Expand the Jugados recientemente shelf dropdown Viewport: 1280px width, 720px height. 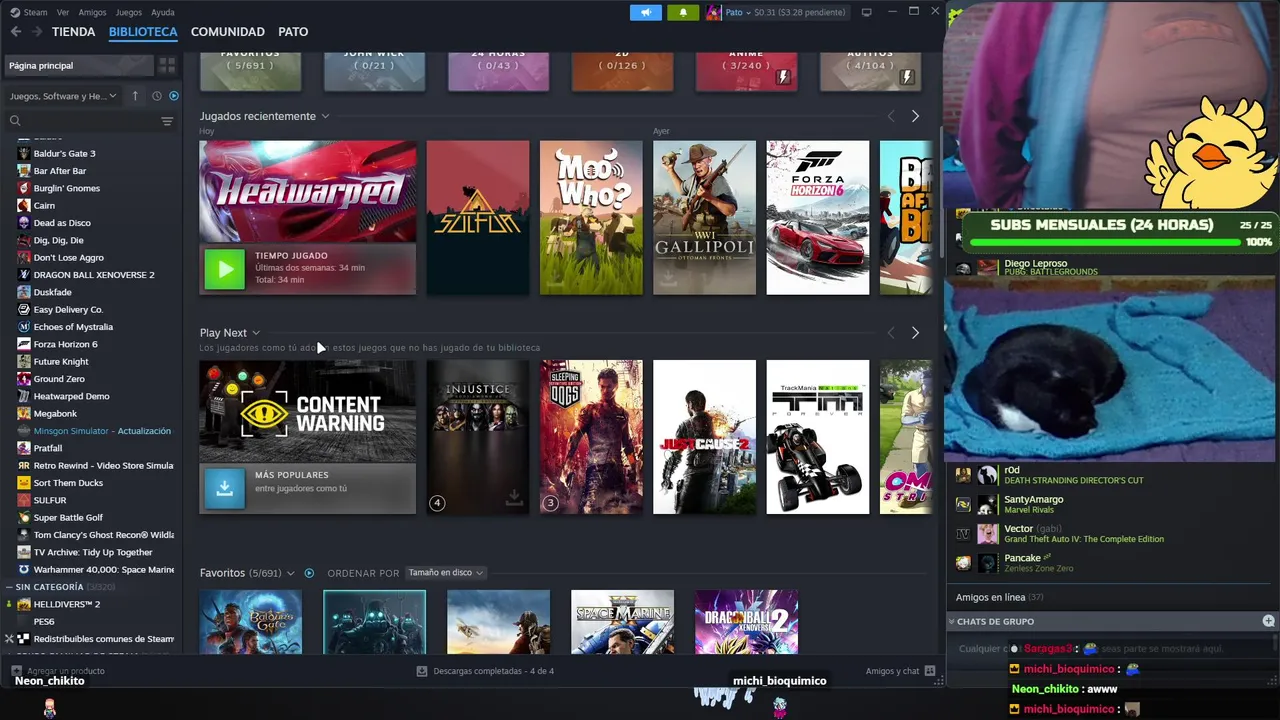click(325, 116)
